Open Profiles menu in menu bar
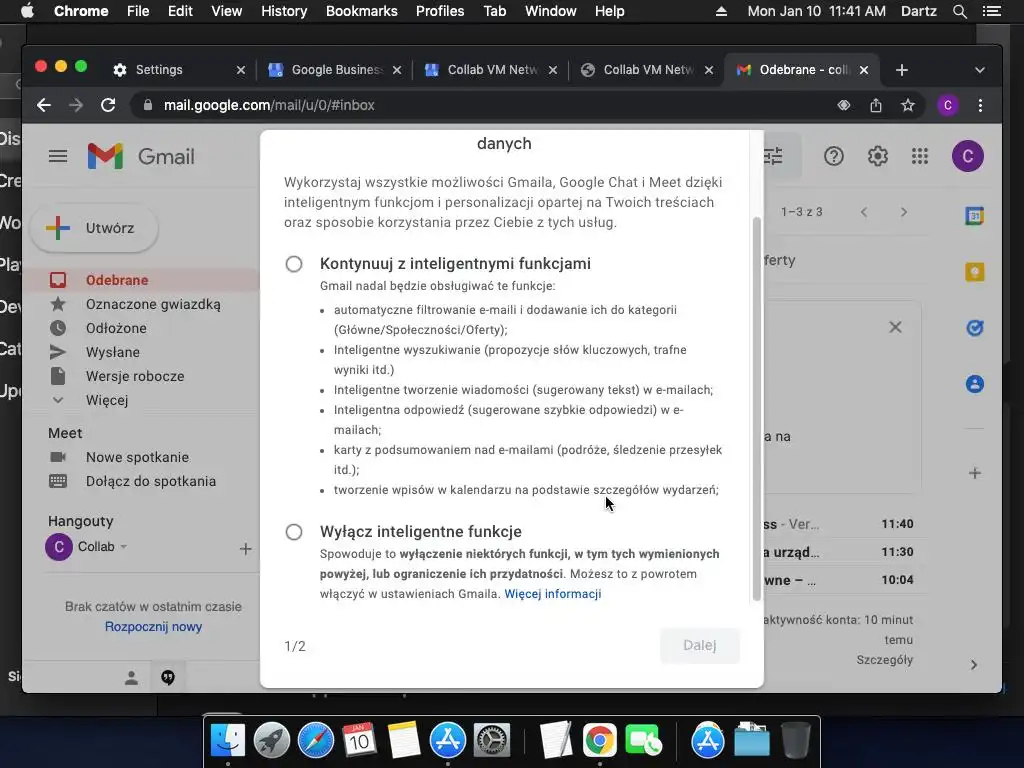The height and width of the screenshot is (768, 1024). pyautogui.click(x=440, y=11)
